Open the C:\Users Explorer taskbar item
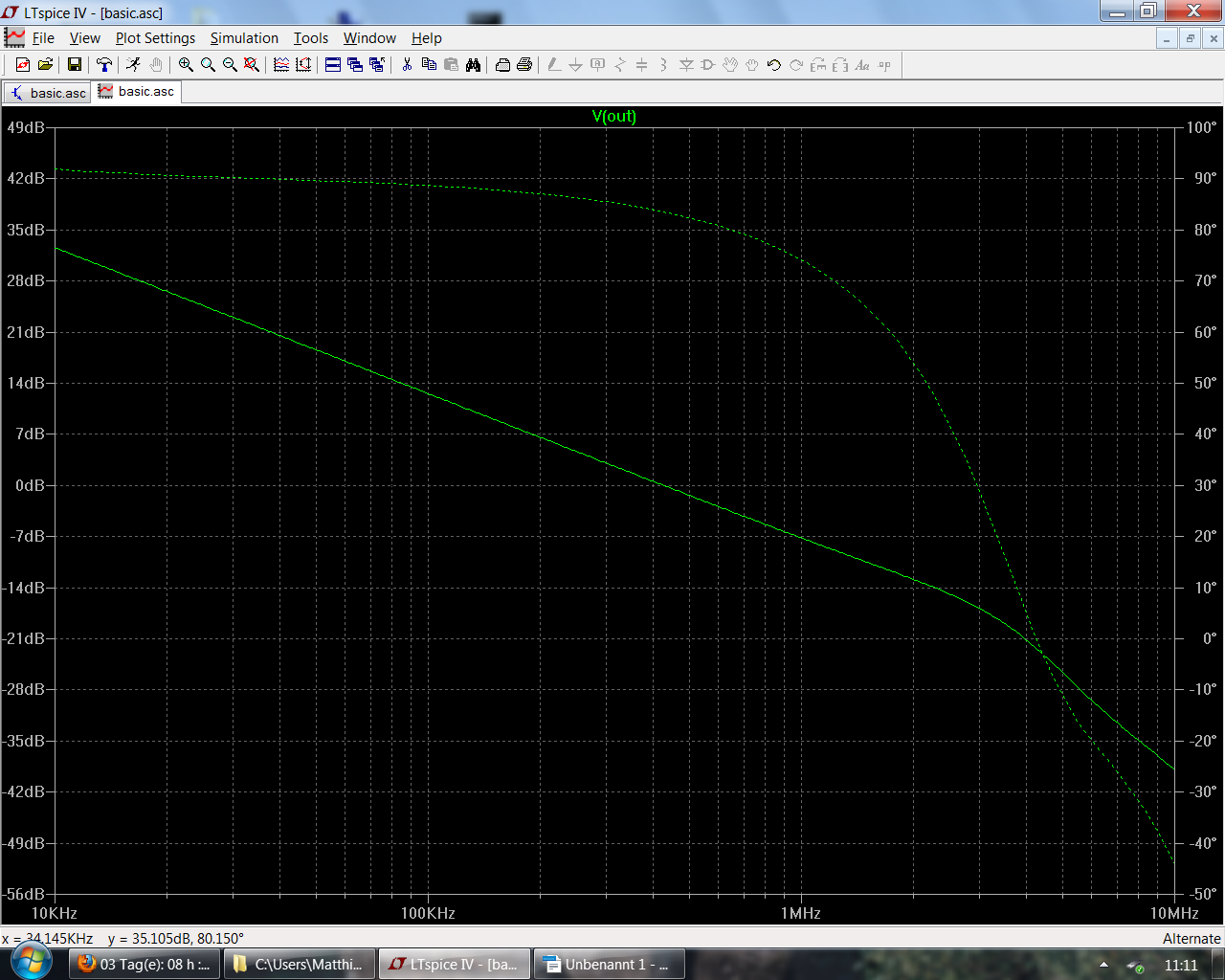 click(301, 964)
